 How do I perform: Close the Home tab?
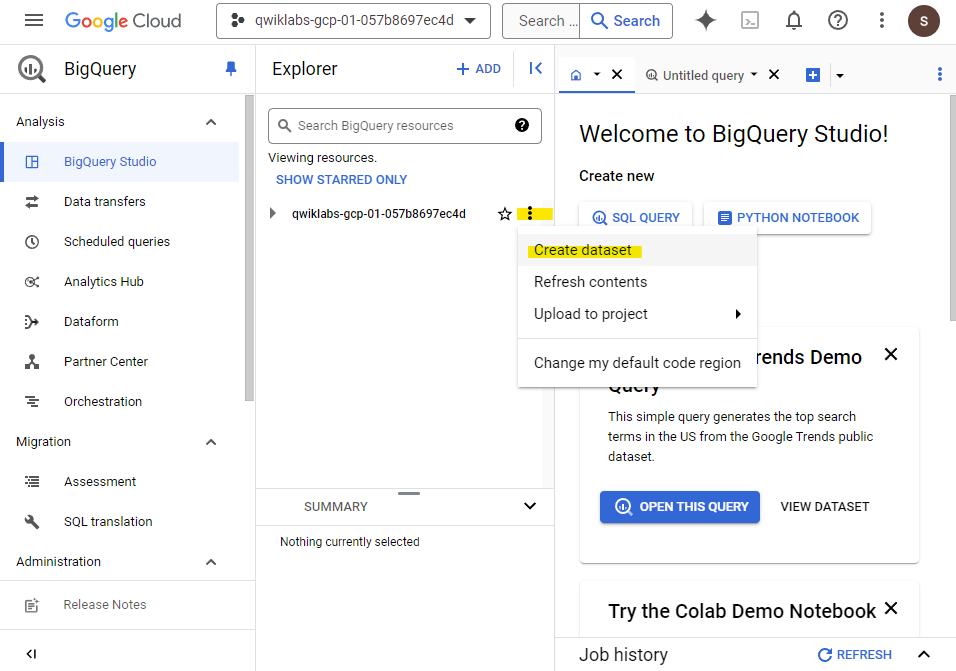(617, 74)
